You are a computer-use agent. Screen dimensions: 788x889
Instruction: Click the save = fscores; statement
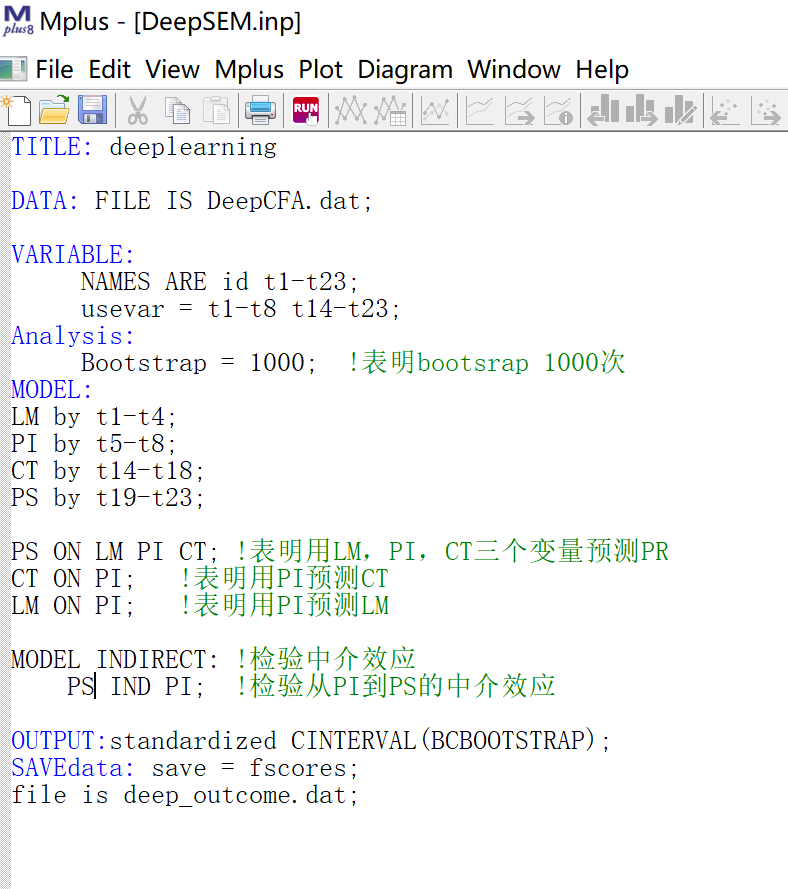[255, 769]
